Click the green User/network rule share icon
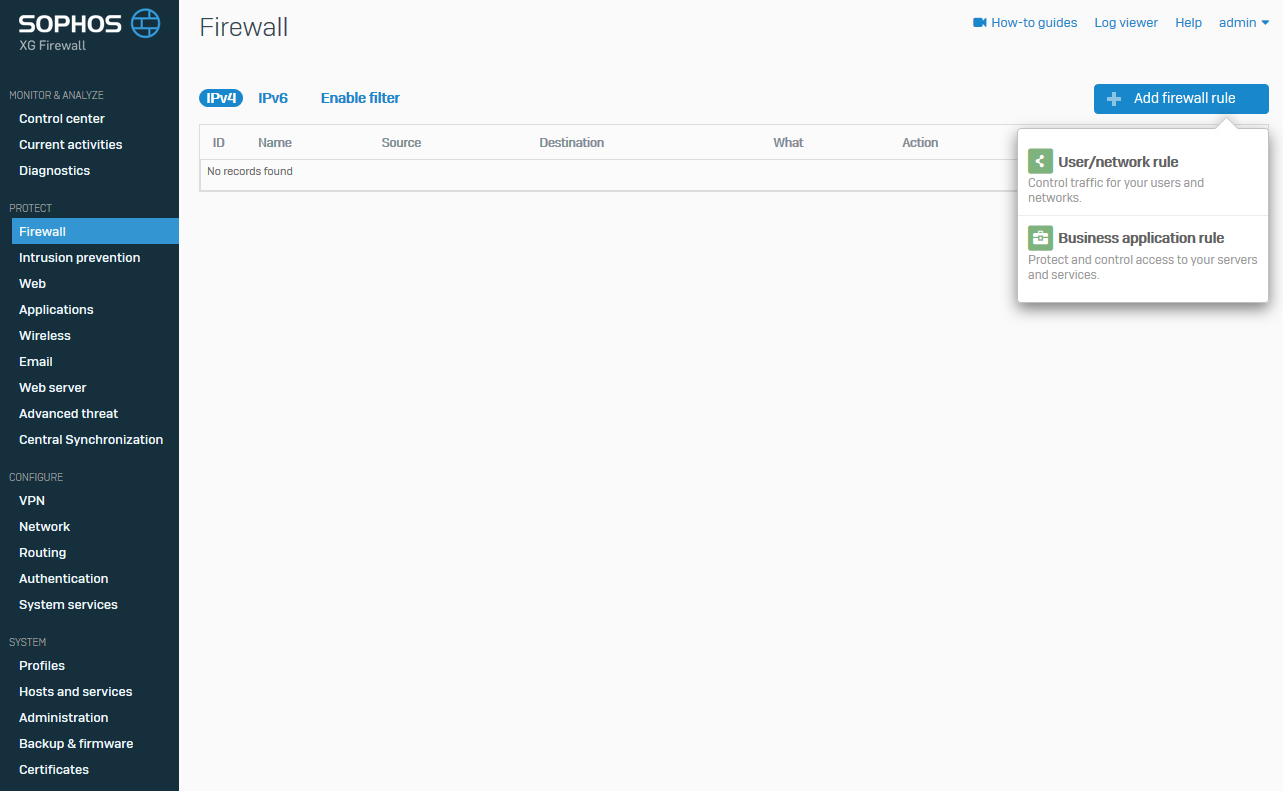This screenshot has width=1283, height=791. 1040,161
